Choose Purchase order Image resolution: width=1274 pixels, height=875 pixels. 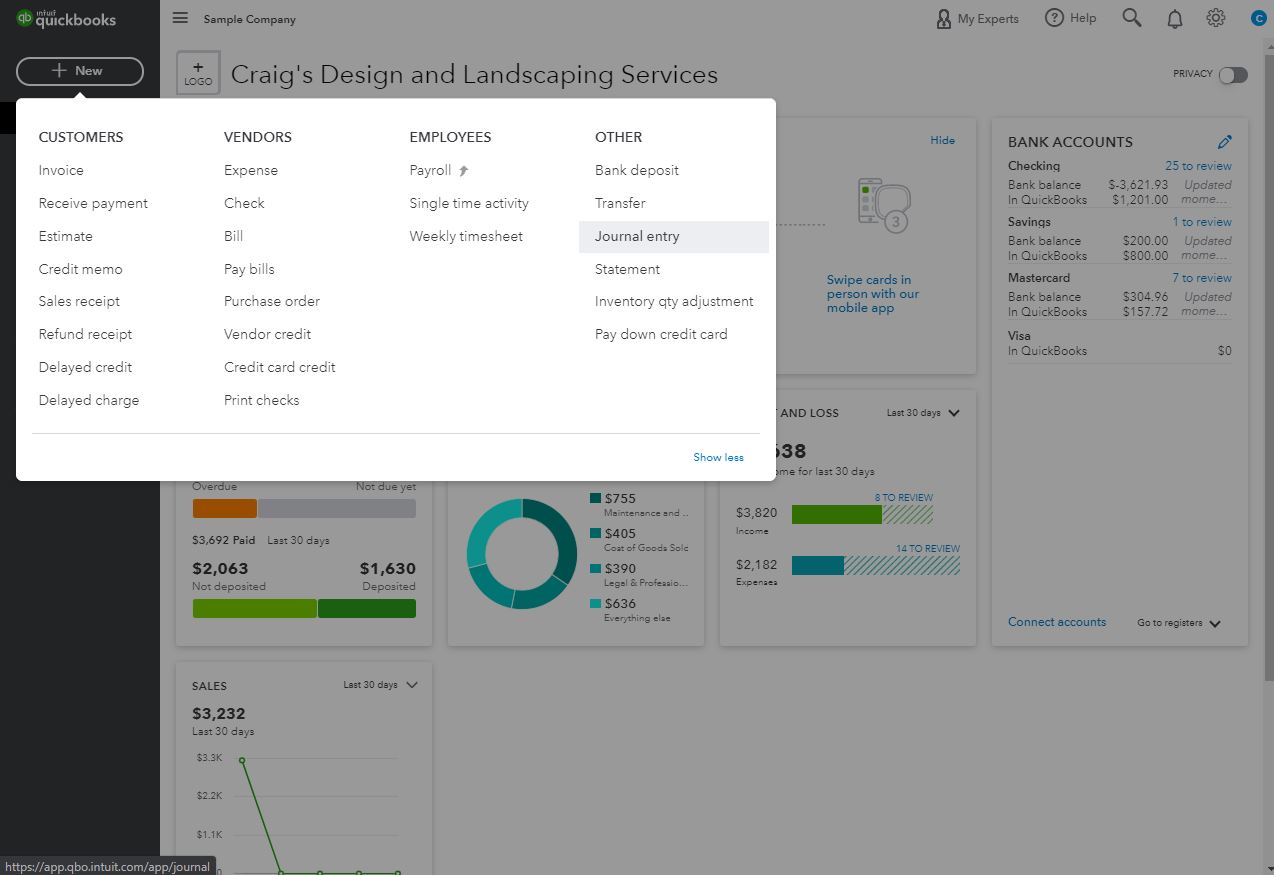272,301
